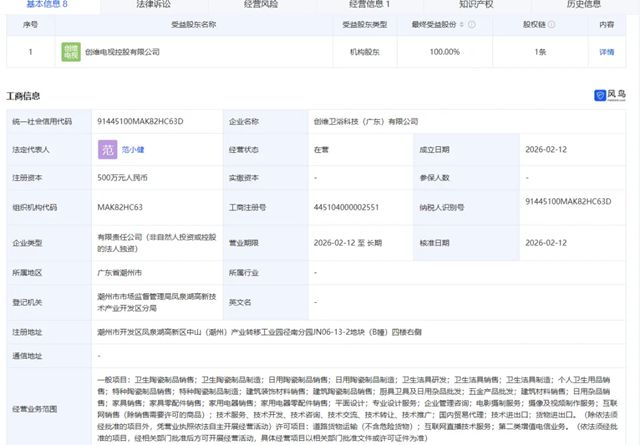Image resolution: width=640 pixels, height=445 pixels.
Task: Select company name 创维卫浴科技（广东）有限公司
Action: [366, 121]
